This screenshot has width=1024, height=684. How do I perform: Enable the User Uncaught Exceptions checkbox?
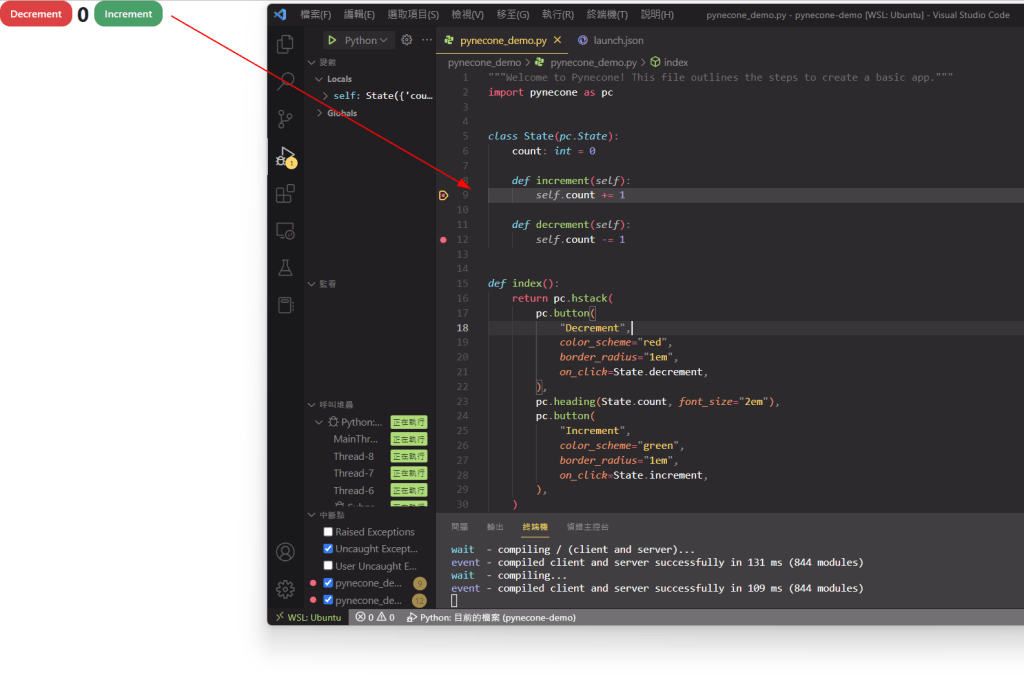pos(328,566)
